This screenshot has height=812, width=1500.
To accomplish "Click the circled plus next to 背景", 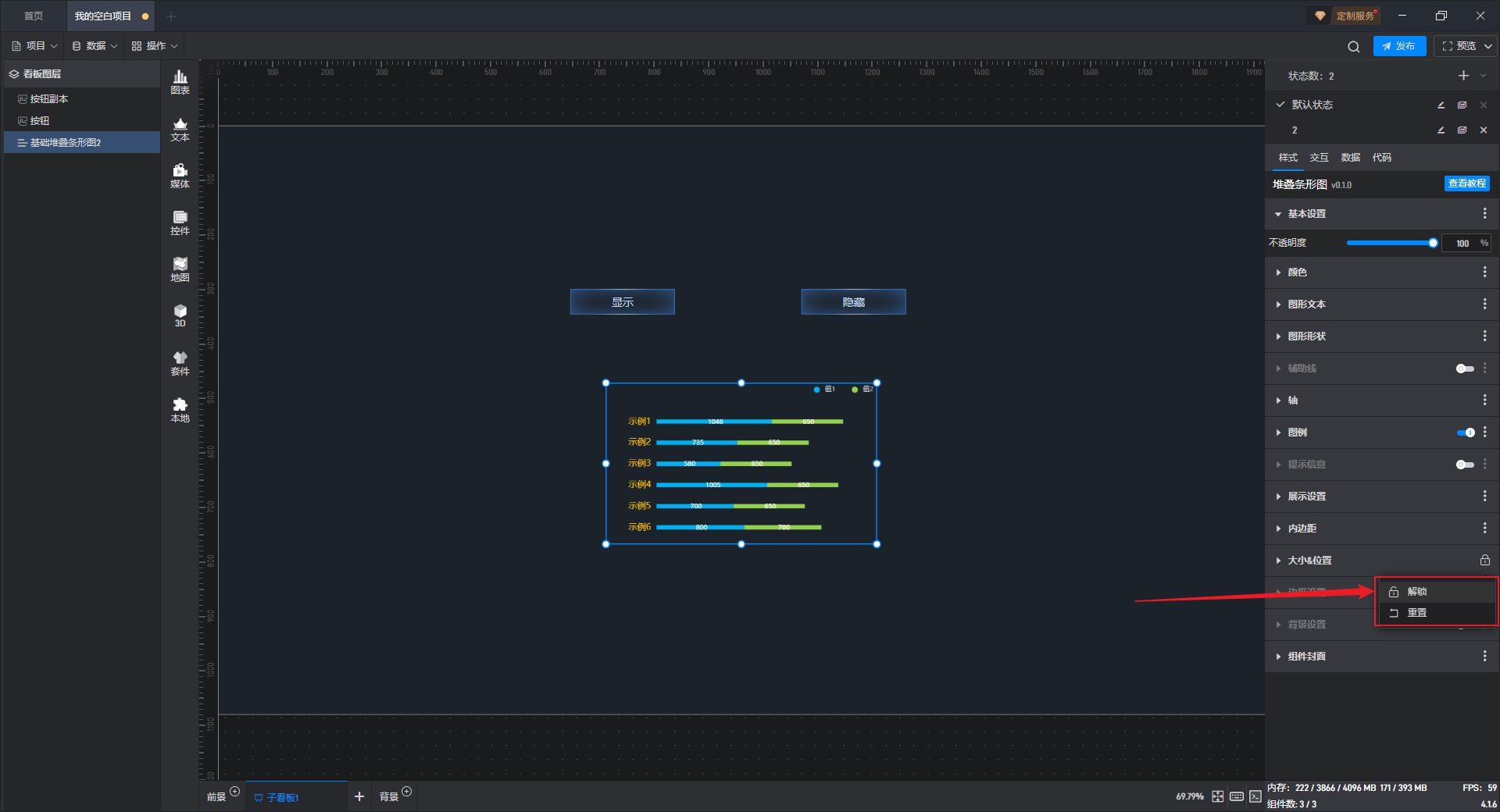I will 406,792.
